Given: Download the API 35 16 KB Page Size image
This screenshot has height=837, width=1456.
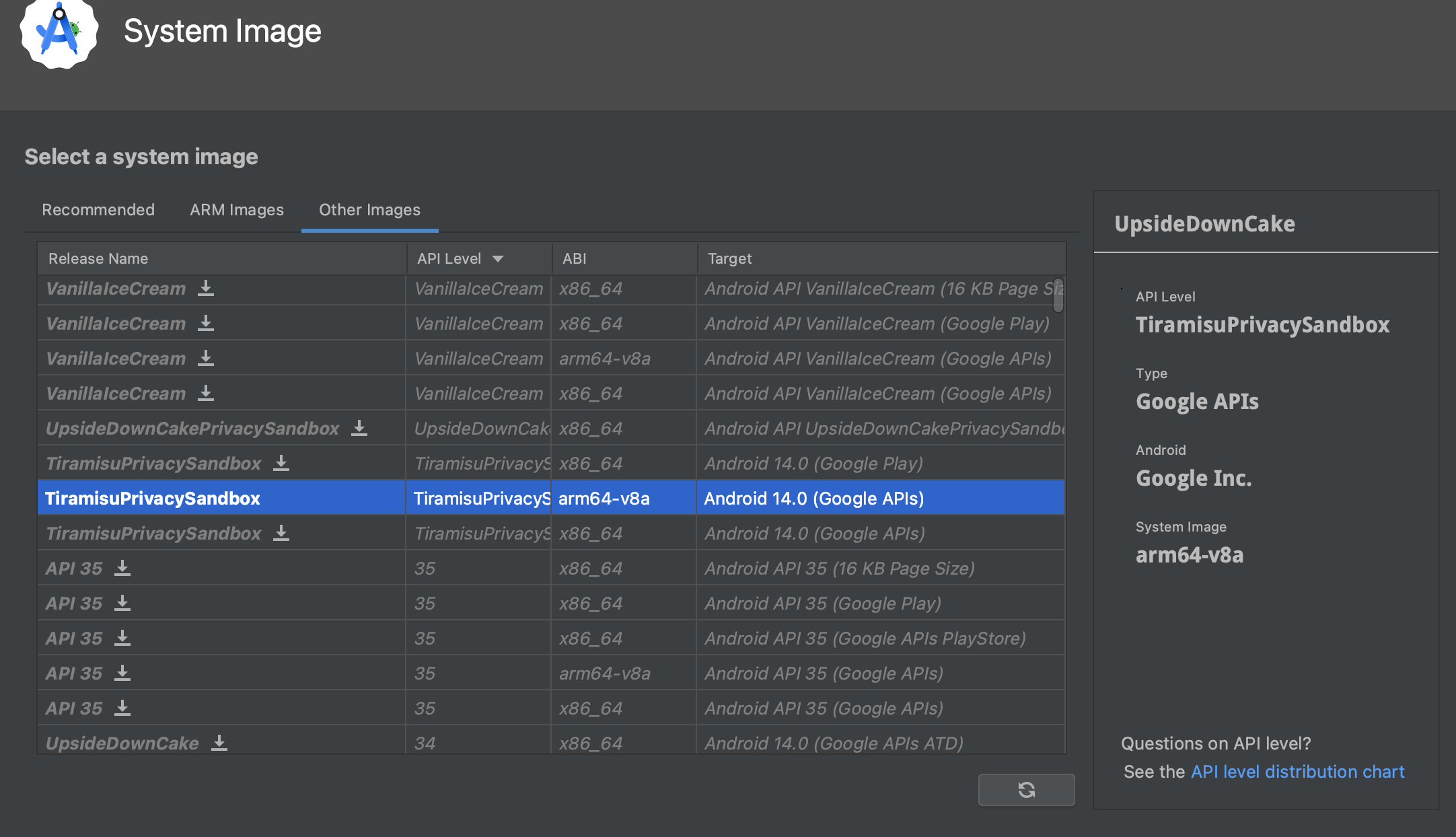Looking at the screenshot, I should click(122, 569).
